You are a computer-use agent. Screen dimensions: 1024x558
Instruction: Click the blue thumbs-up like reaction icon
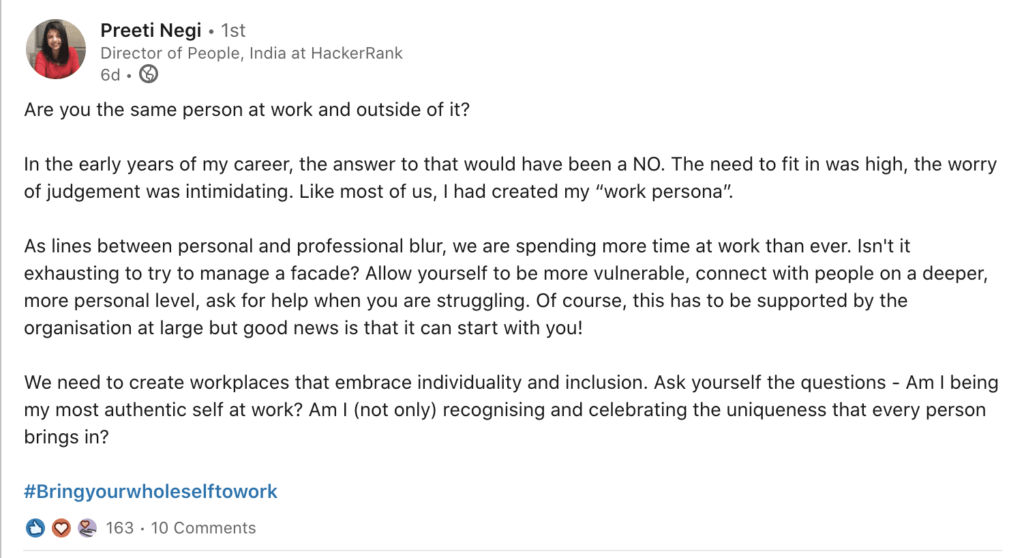[35, 528]
